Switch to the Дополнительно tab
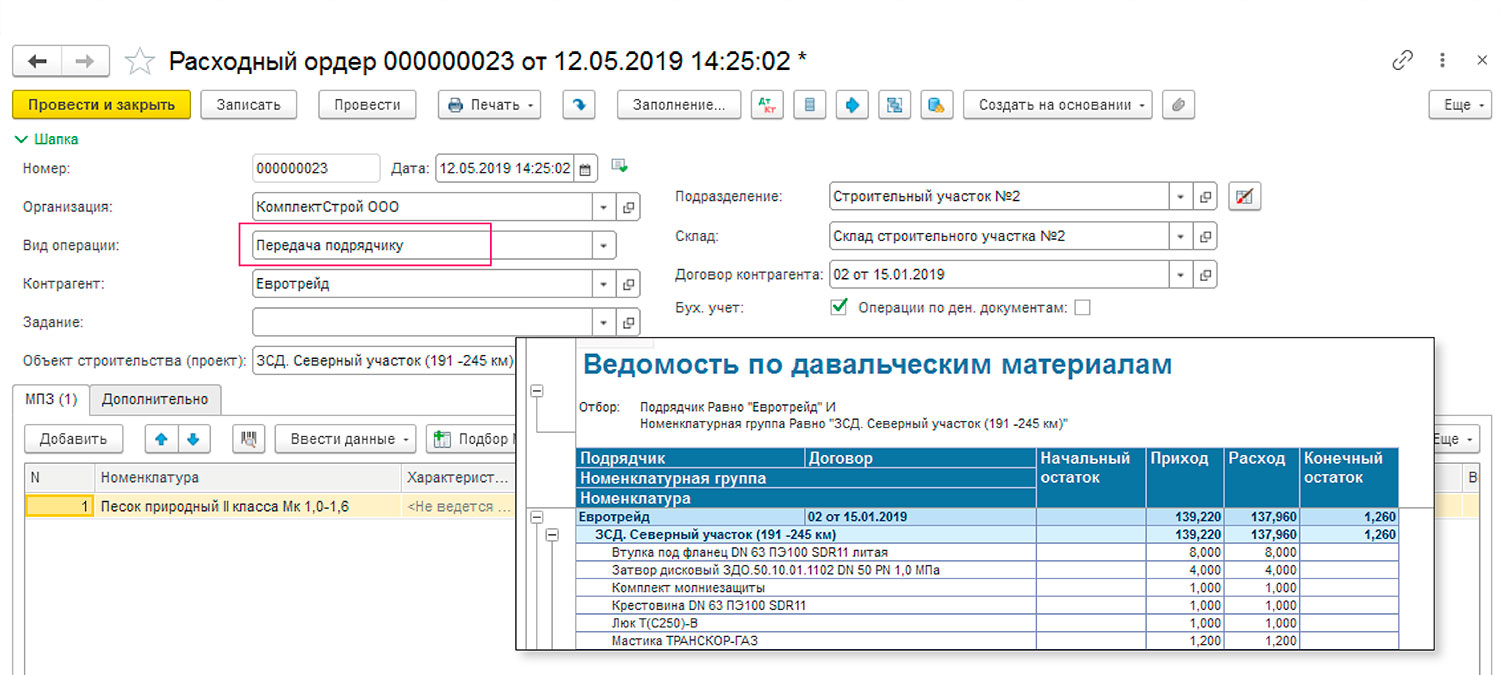Image resolution: width=1500 pixels, height=675 pixels. click(x=155, y=399)
